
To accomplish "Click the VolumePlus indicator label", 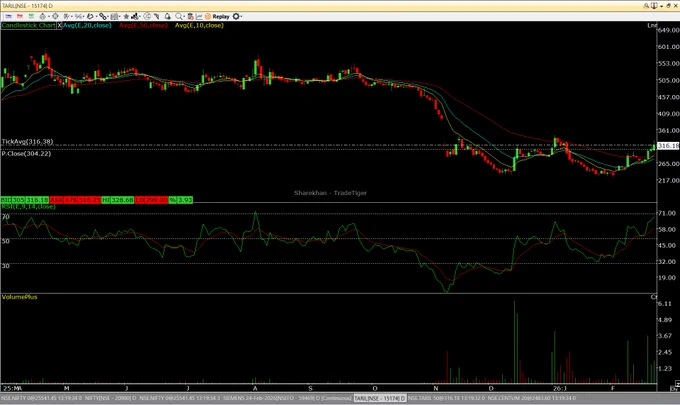I will coord(20,297).
